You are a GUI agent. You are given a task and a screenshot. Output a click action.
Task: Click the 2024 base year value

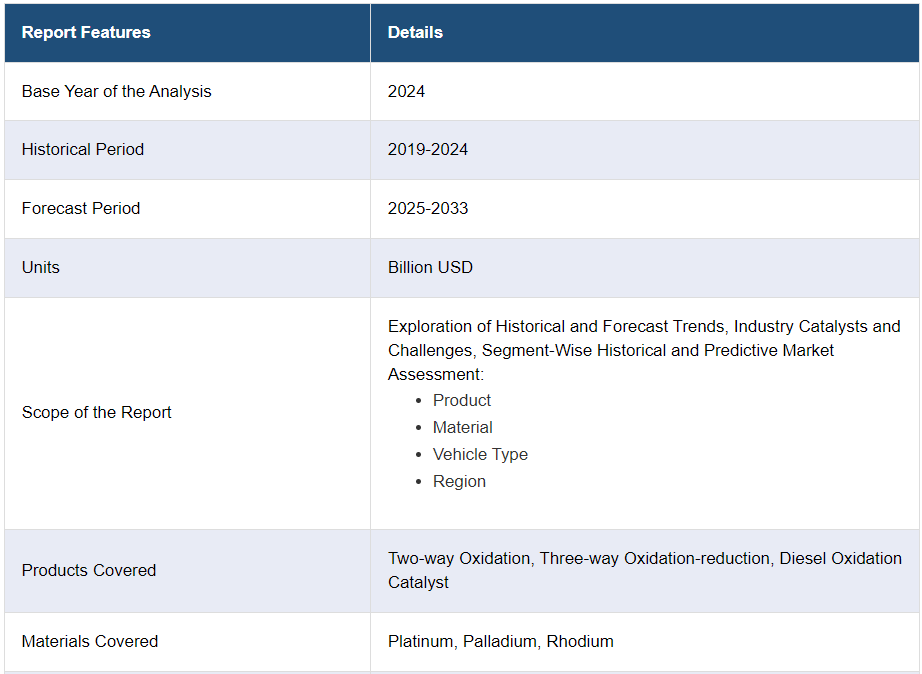point(406,91)
